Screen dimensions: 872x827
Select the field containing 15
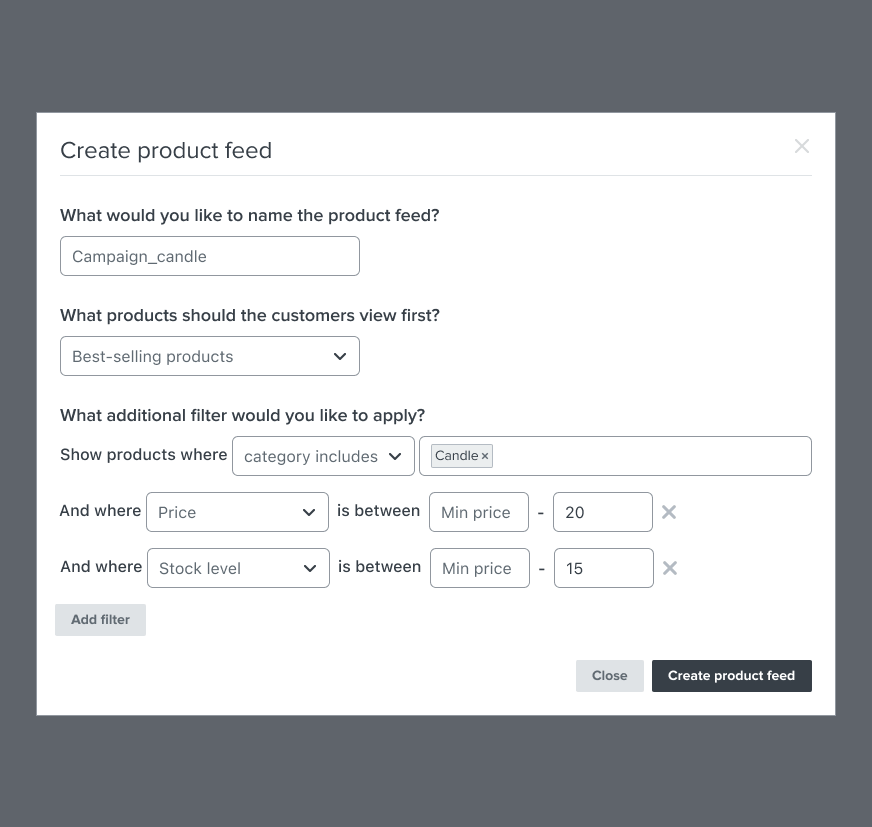click(604, 568)
